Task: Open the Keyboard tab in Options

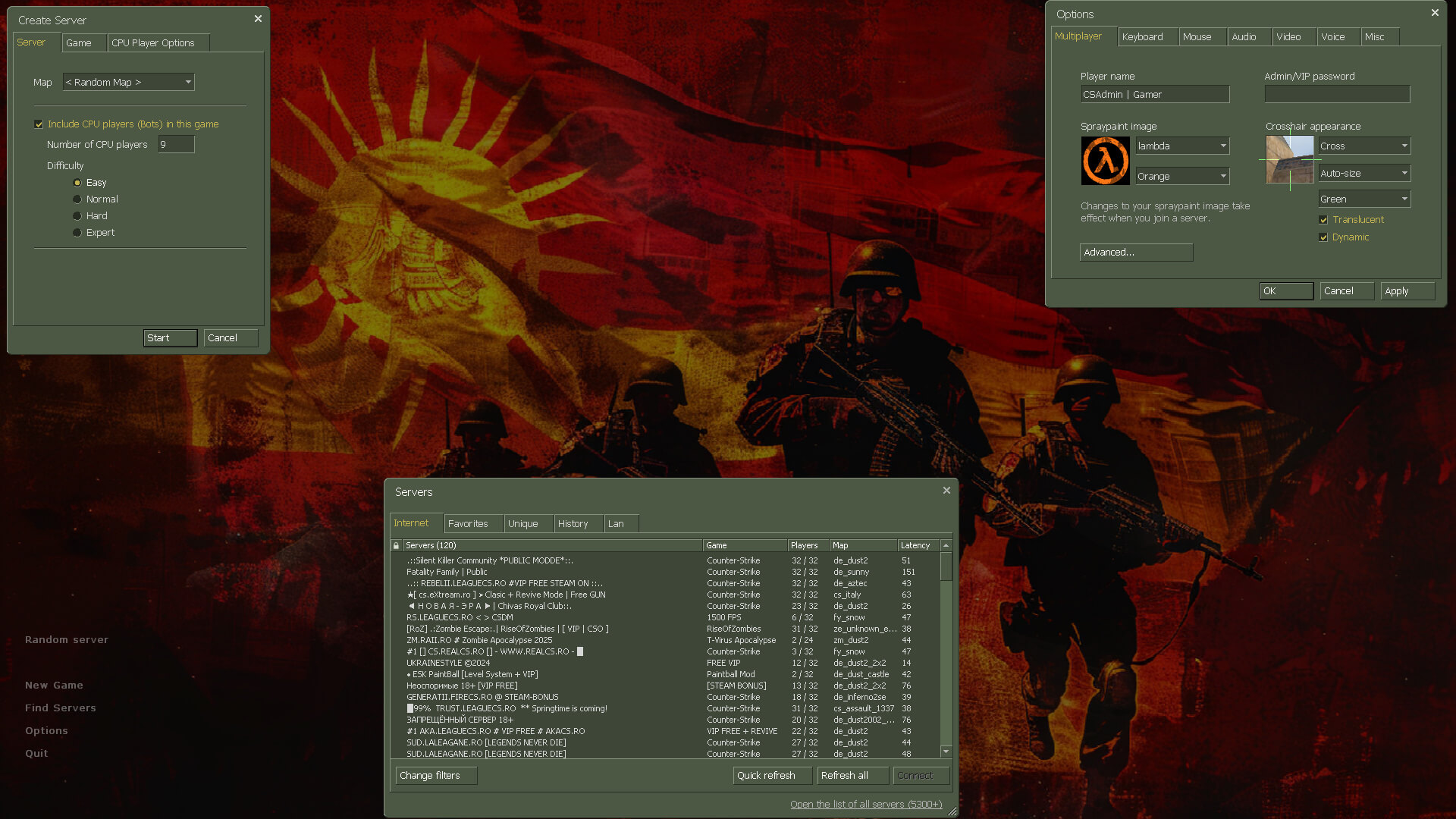Action: (1148, 37)
